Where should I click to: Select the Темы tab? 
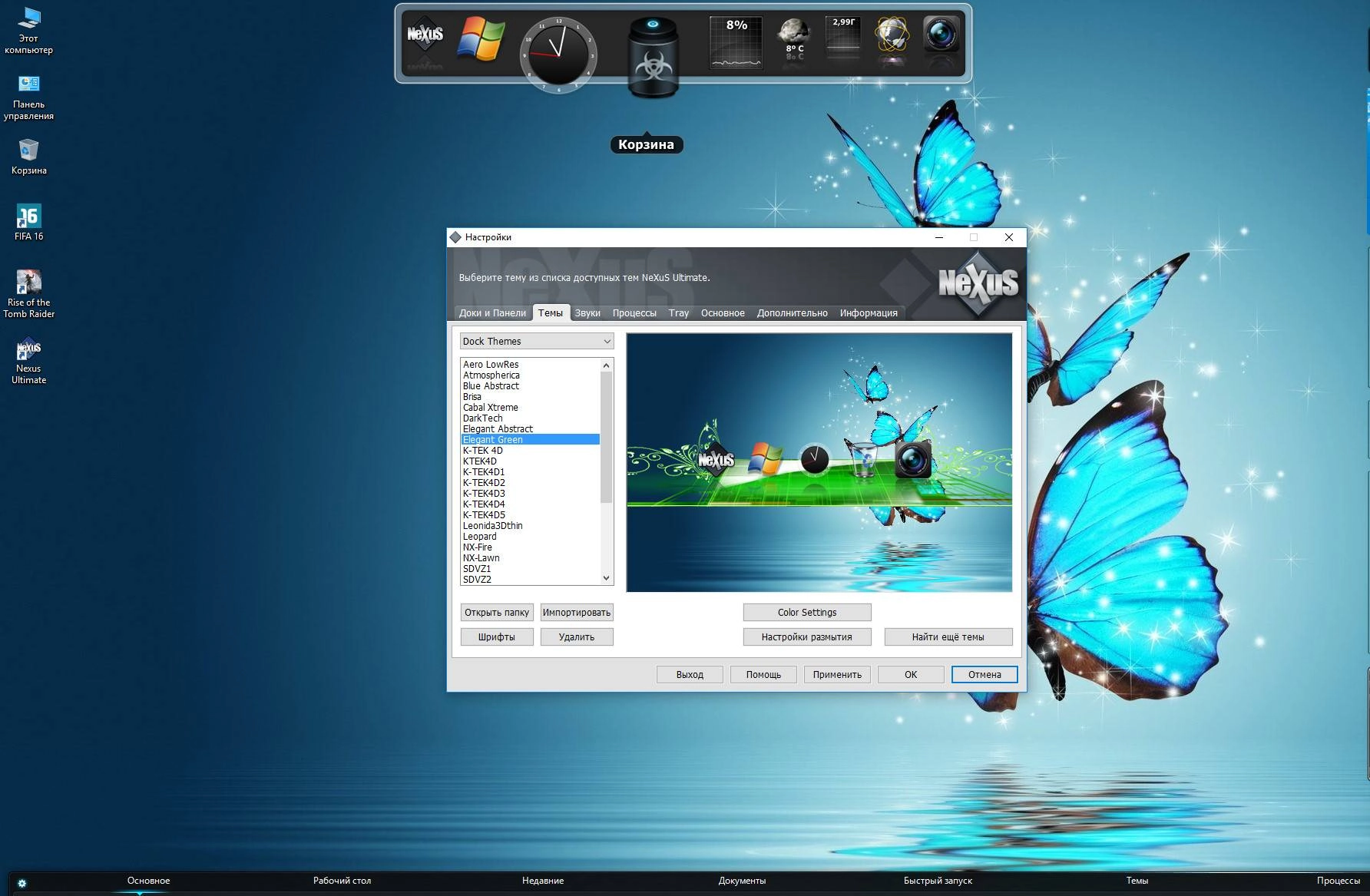pos(551,312)
